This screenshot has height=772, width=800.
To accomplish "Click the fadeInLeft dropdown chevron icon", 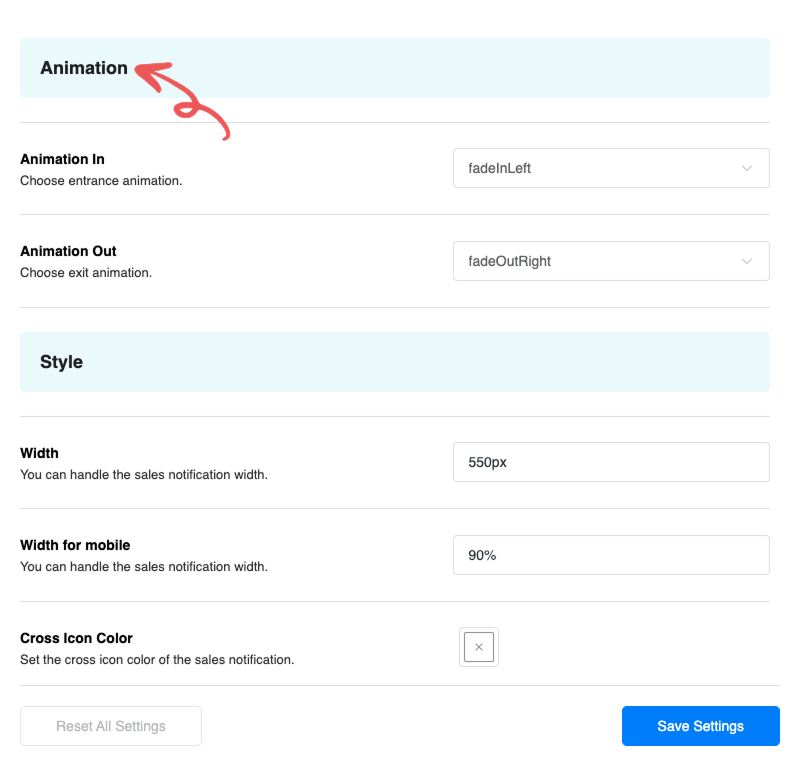I will point(747,168).
